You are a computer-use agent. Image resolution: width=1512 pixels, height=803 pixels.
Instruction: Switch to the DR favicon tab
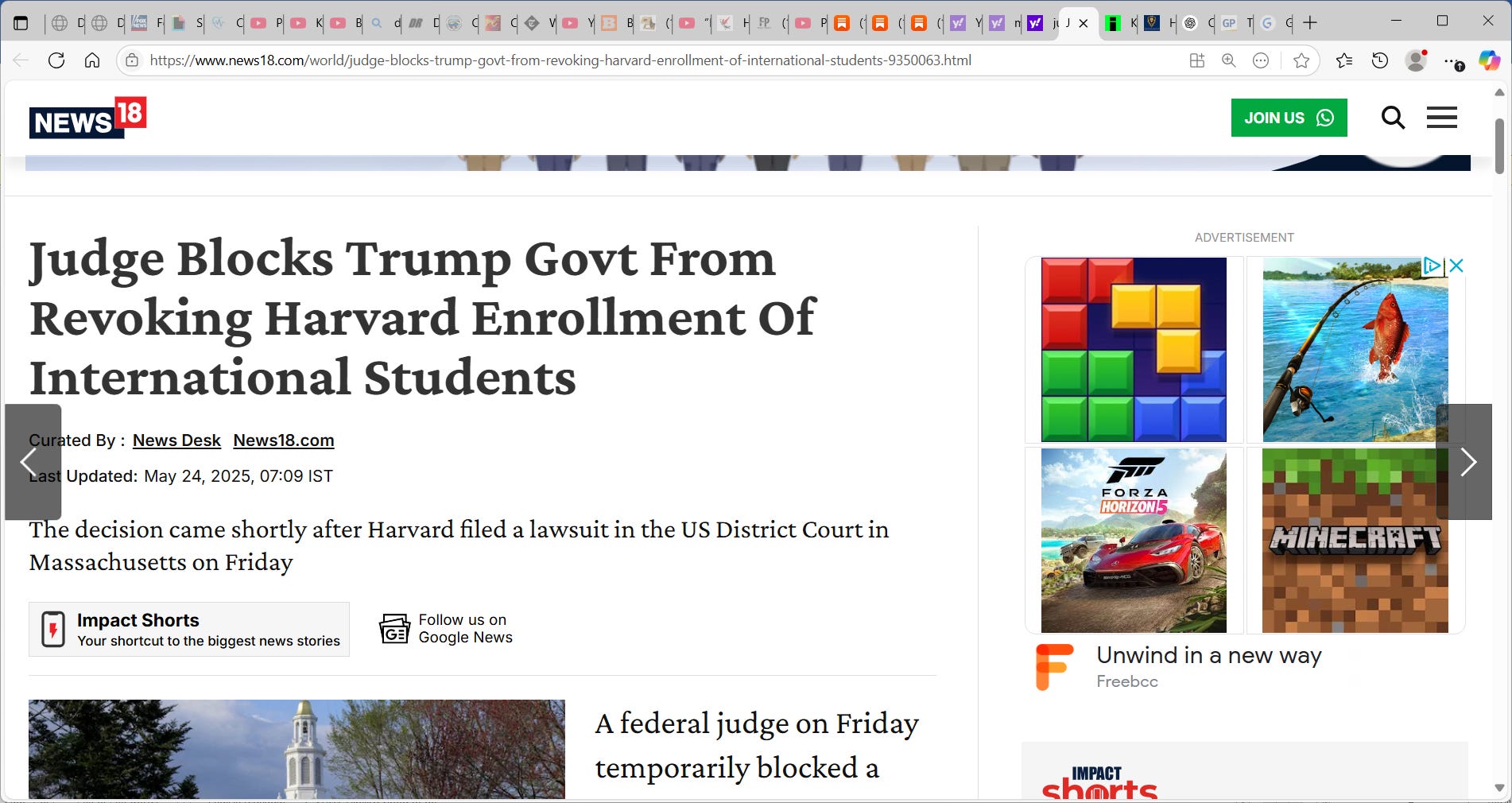[422, 23]
